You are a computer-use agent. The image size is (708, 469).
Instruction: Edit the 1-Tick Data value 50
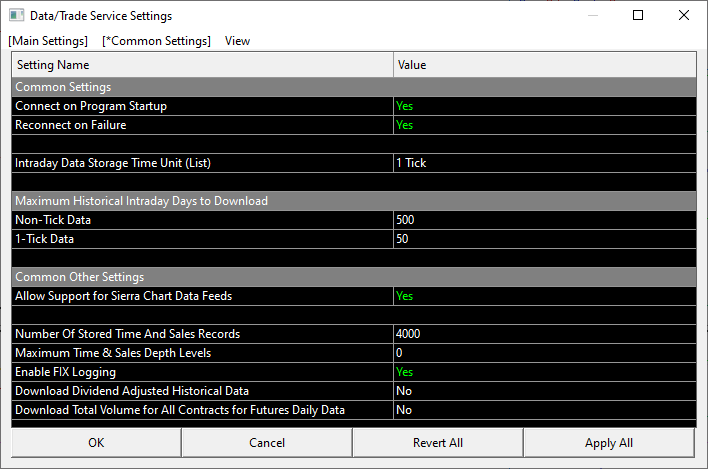[545, 239]
